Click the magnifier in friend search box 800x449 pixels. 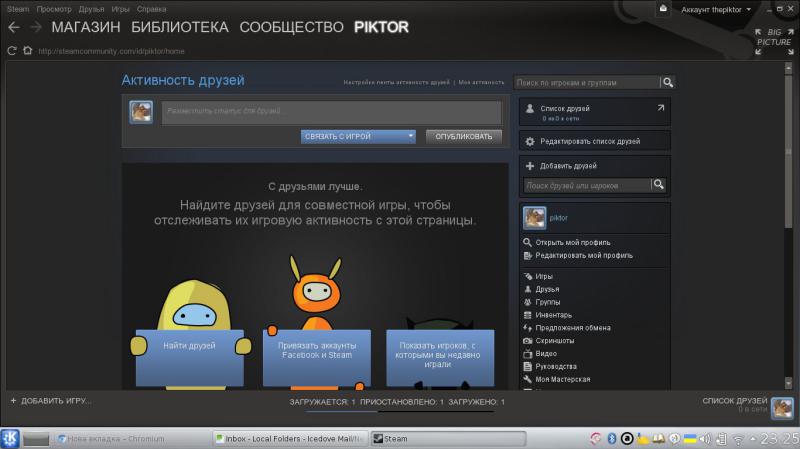659,185
